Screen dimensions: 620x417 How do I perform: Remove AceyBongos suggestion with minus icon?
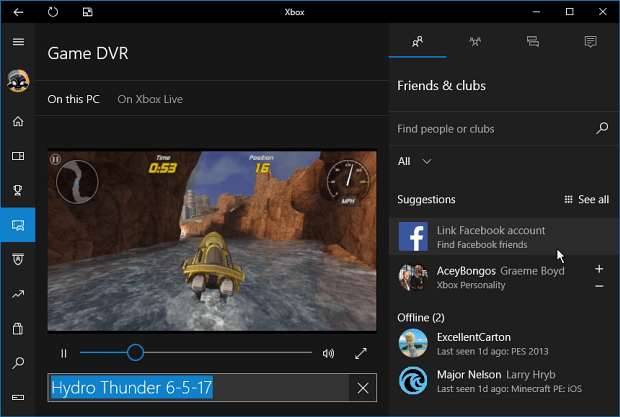(599, 286)
